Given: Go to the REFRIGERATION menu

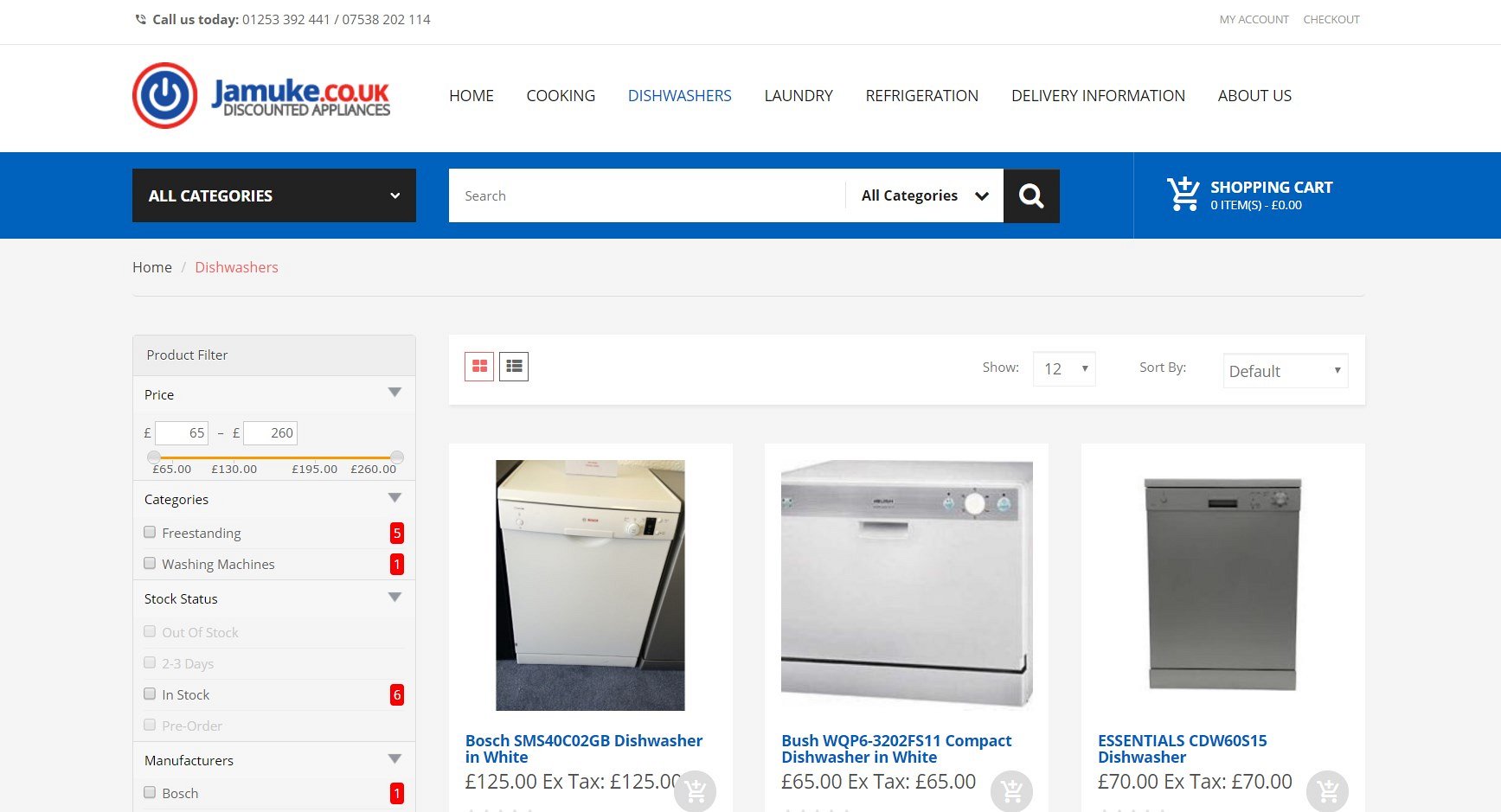Looking at the screenshot, I should coord(921,96).
